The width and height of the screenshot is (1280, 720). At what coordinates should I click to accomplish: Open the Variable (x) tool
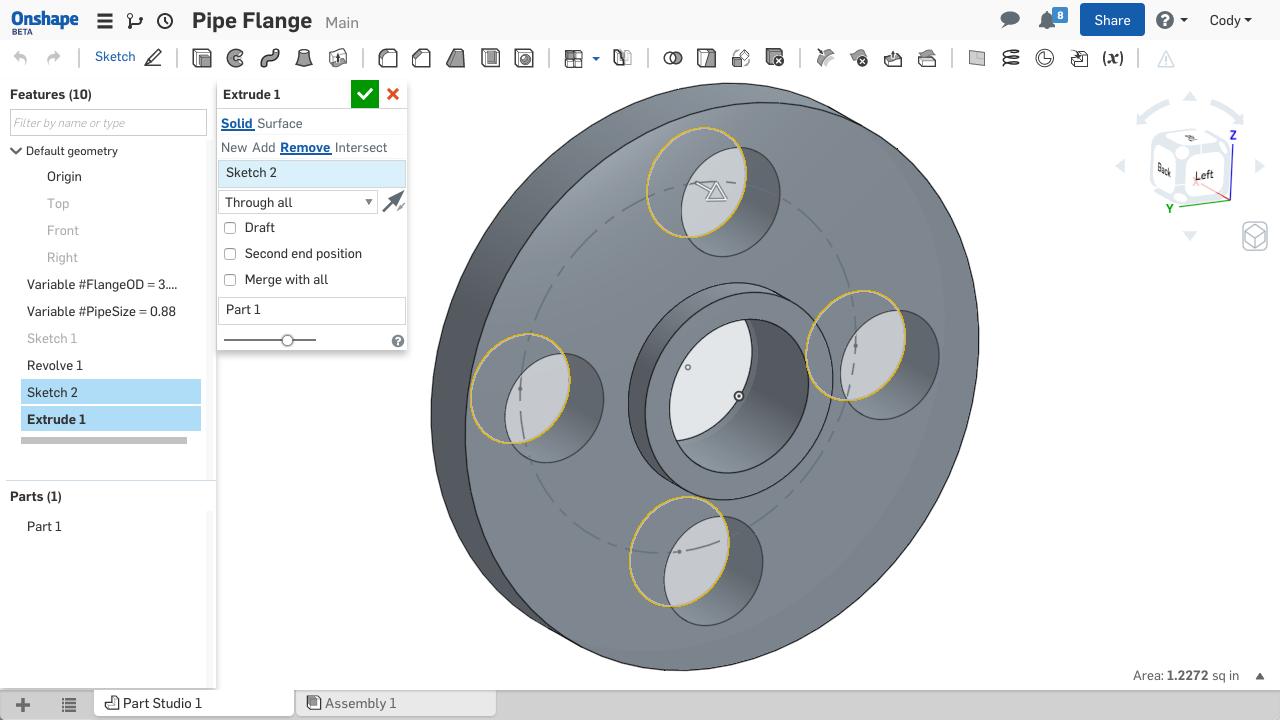tap(1112, 58)
